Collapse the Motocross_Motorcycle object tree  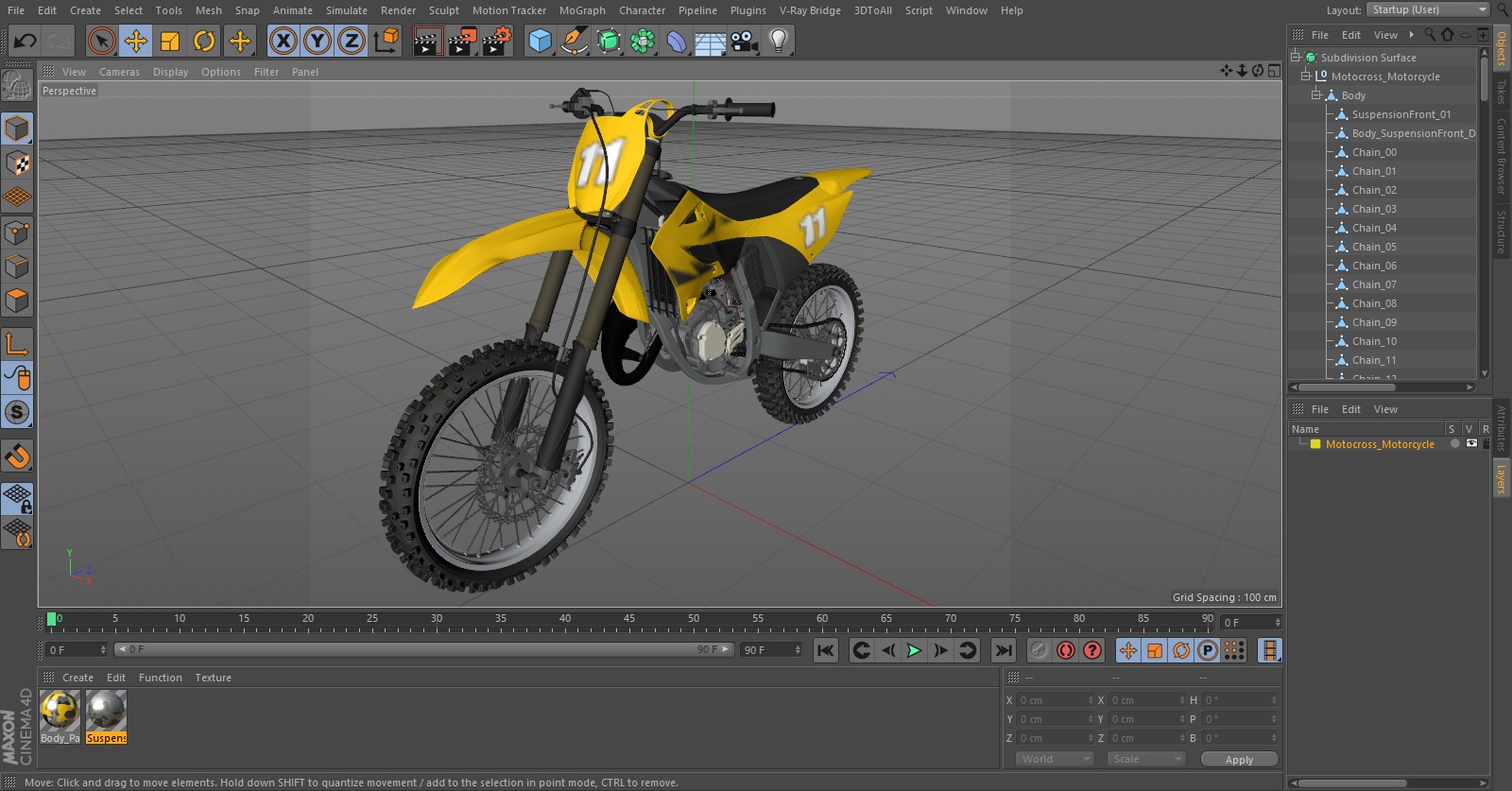1306,77
